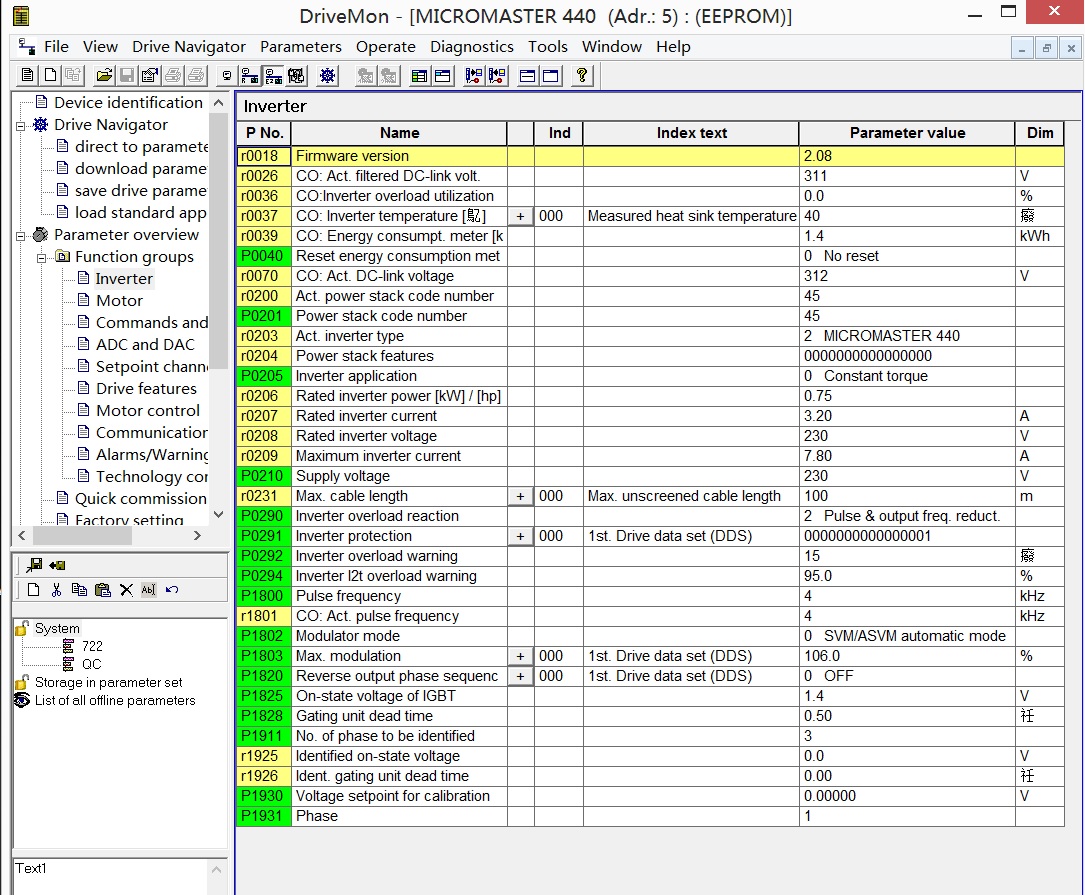Restore the inner MDI child window
This screenshot has width=1085, height=895.
[x=1046, y=48]
